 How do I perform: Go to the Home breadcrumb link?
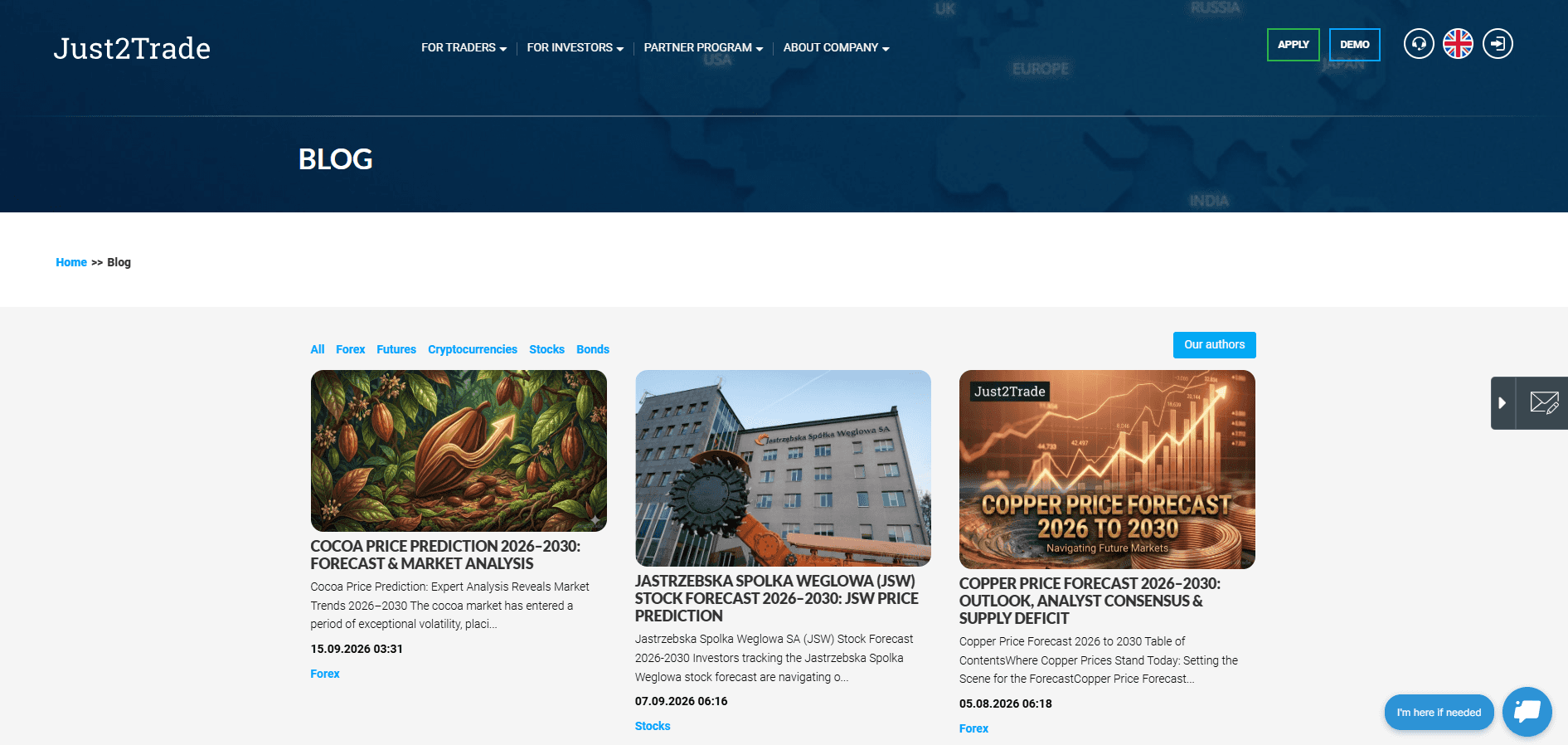tap(71, 262)
